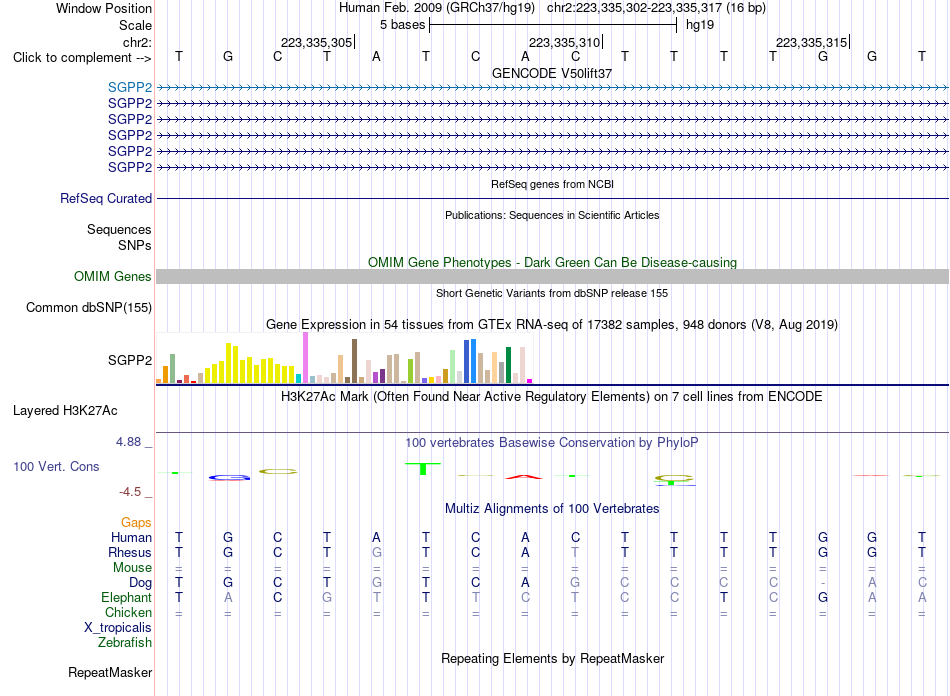
Task: Click the dark green bar in GTEx chart
Action: 508,365
